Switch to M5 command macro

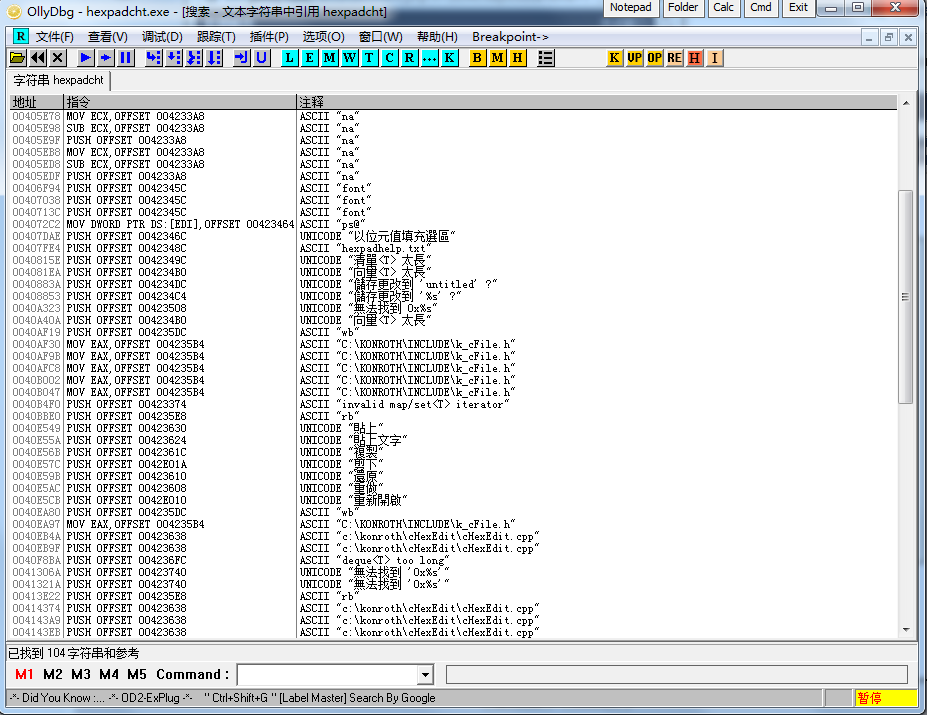[x=137, y=674]
